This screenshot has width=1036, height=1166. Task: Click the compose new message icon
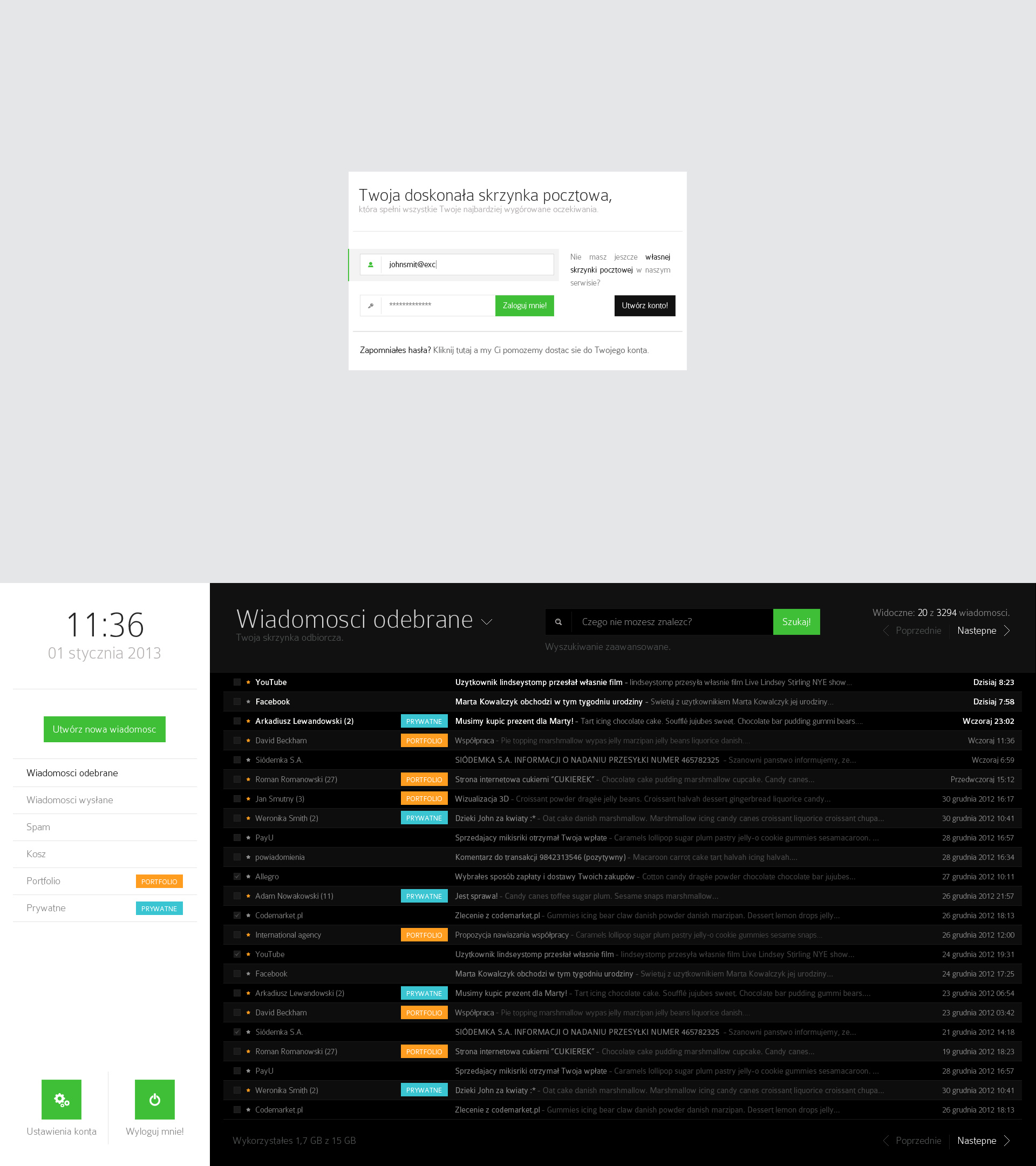point(105,729)
